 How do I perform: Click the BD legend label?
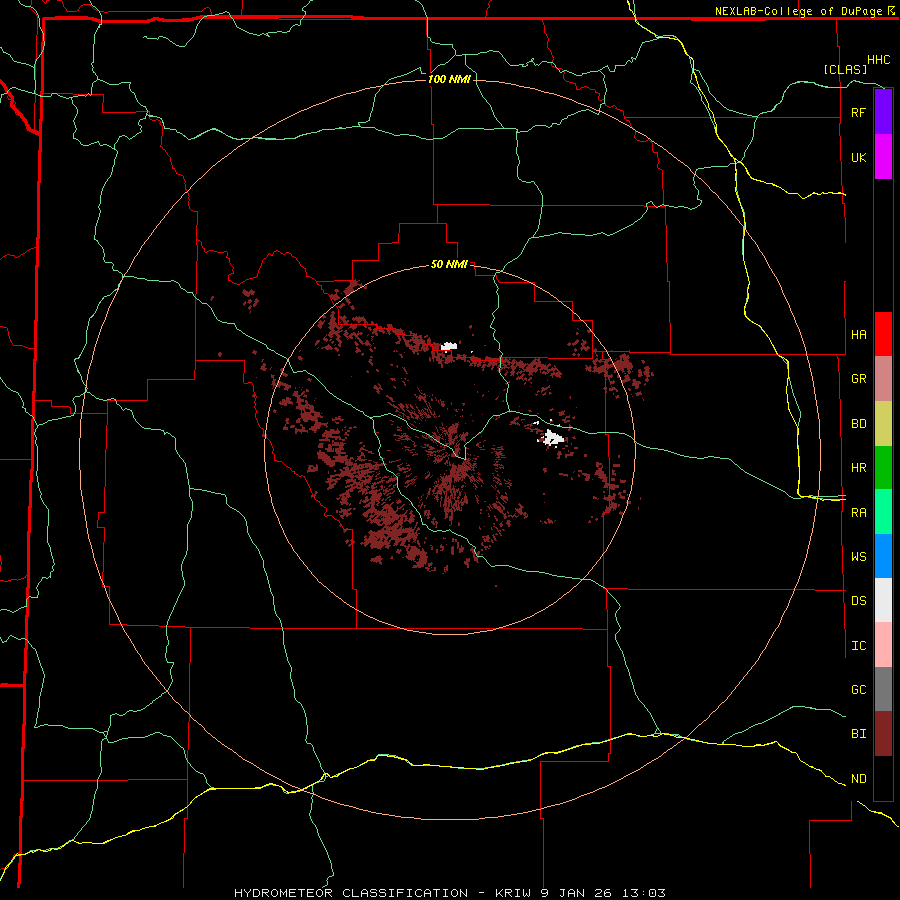tap(858, 424)
